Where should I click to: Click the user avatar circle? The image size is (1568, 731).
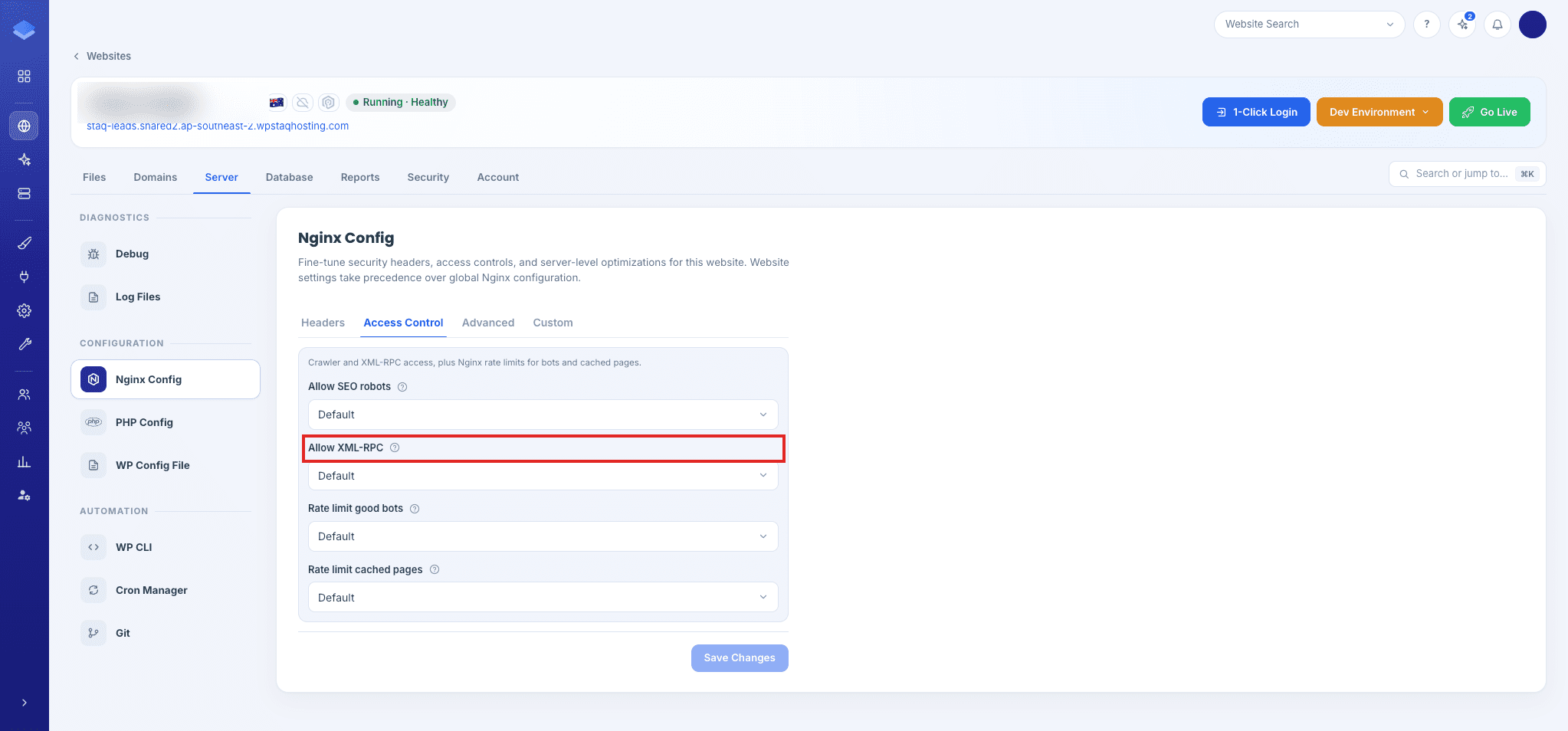(x=1532, y=25)
